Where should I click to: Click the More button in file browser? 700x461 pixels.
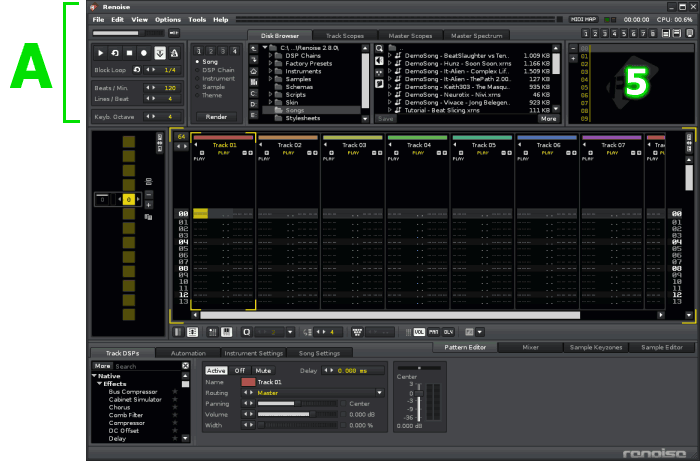coord(548,119)
